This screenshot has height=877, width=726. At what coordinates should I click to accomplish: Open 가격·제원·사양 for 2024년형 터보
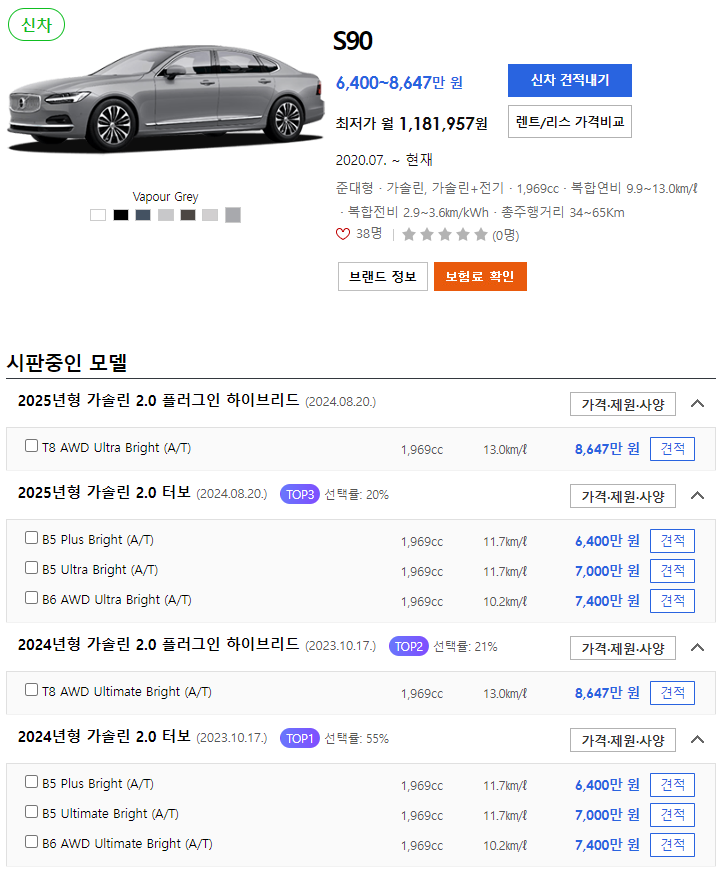click(623, 740)
